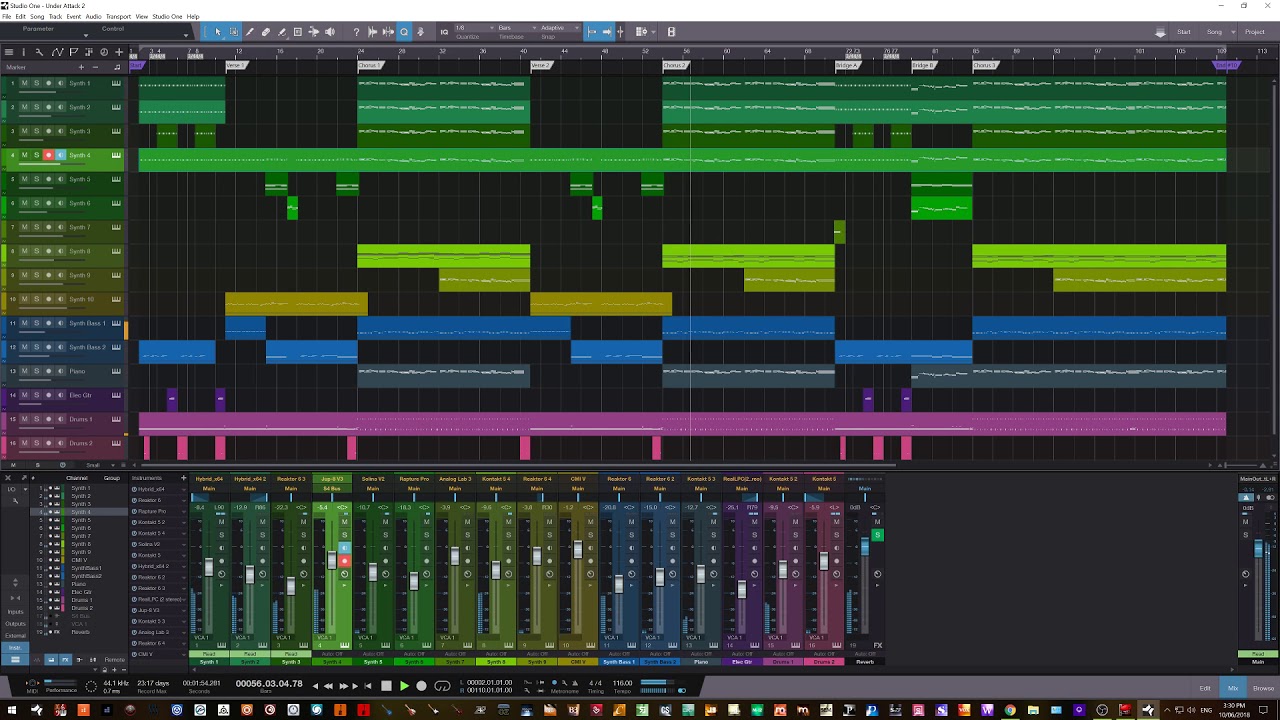This screenshot has width=1280, height=720.
Task: Select the Mute tool in the toolbar
Action: coord(298,32)
